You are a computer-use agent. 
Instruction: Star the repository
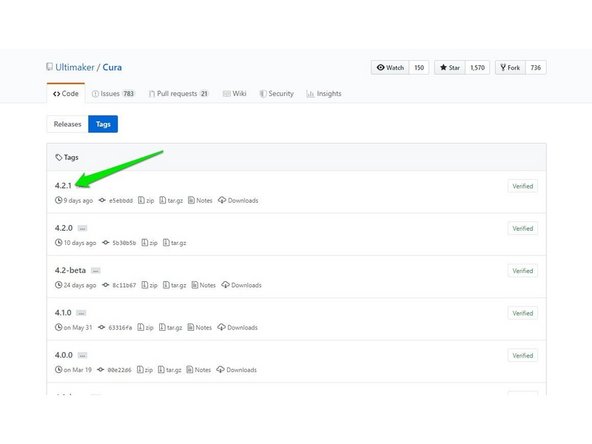pos(450,68)
